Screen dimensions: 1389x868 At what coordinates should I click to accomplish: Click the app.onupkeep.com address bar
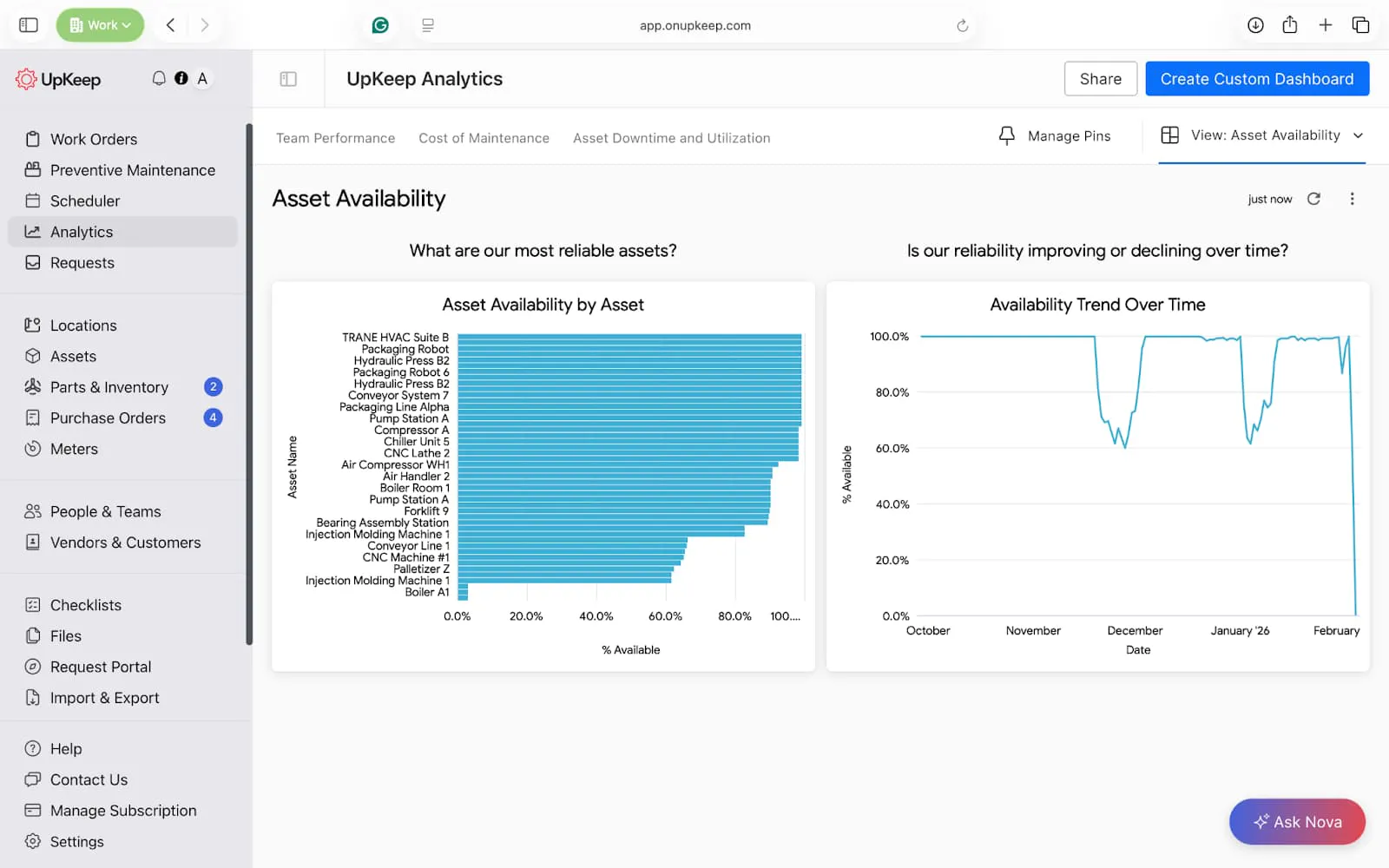click(694, 25)
